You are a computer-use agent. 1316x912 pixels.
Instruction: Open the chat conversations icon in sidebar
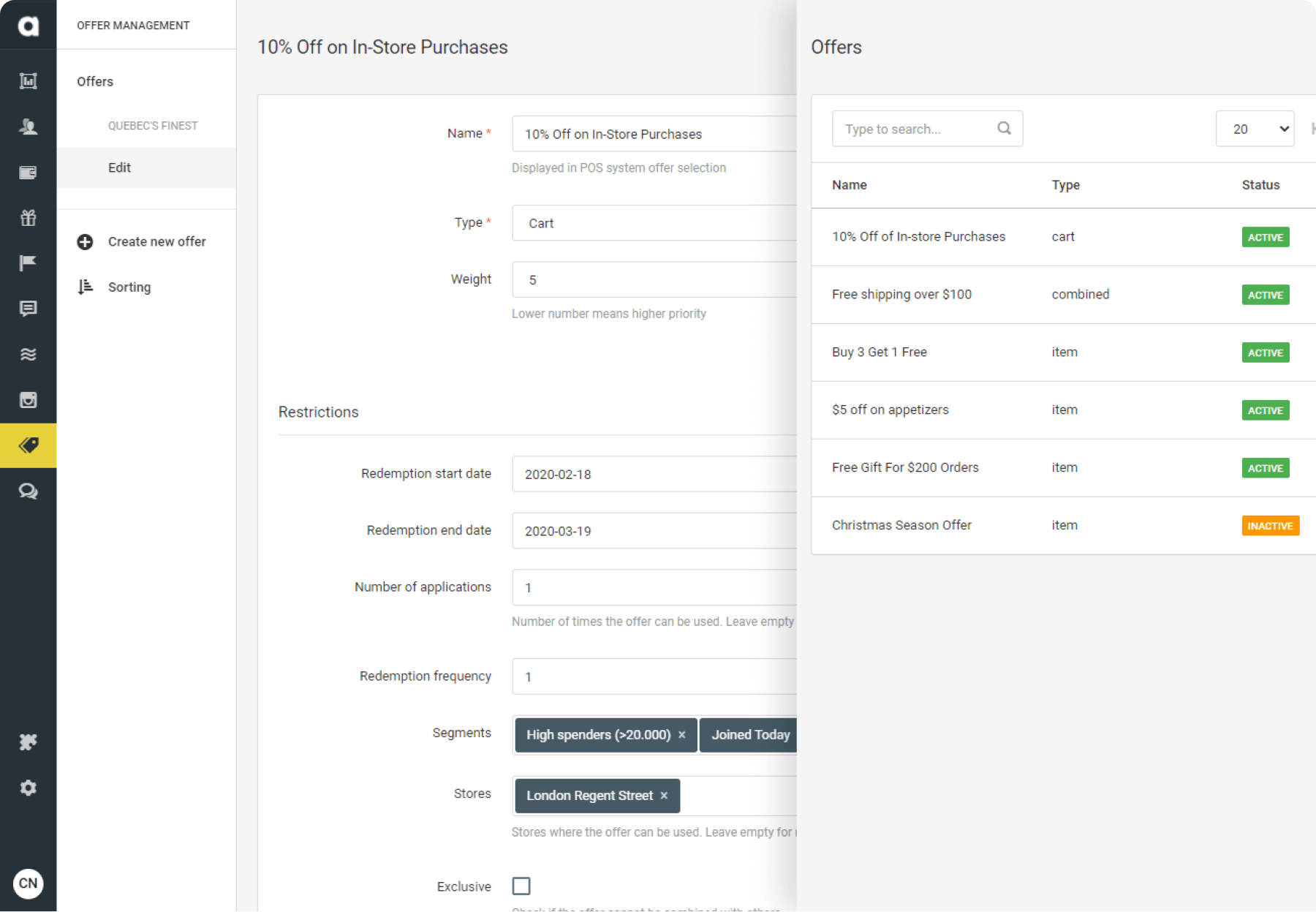click(x=28, y=491)
